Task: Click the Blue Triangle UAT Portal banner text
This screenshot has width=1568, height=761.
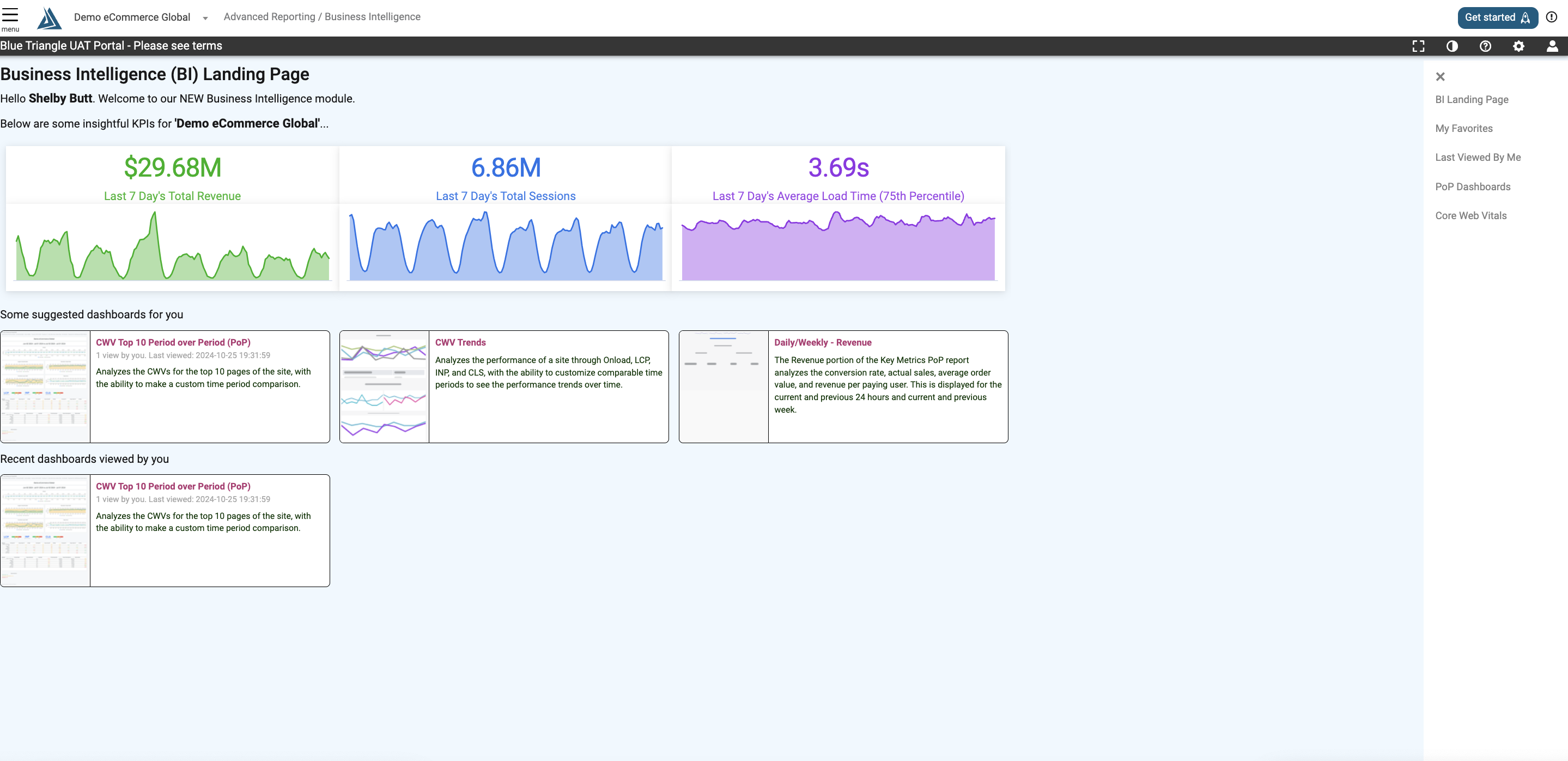Action: tap(111, 46)
